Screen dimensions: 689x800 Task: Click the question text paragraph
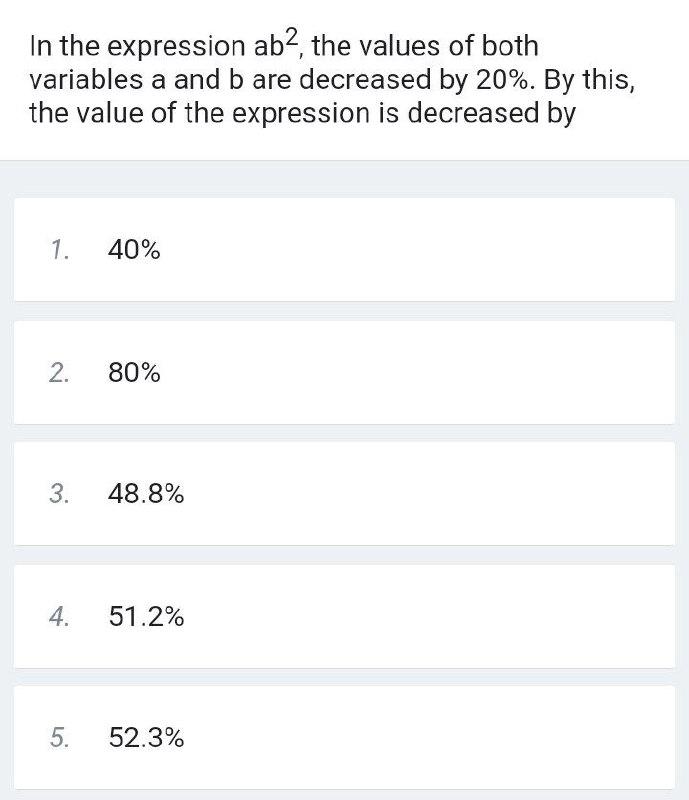click(x=330, y=79)
